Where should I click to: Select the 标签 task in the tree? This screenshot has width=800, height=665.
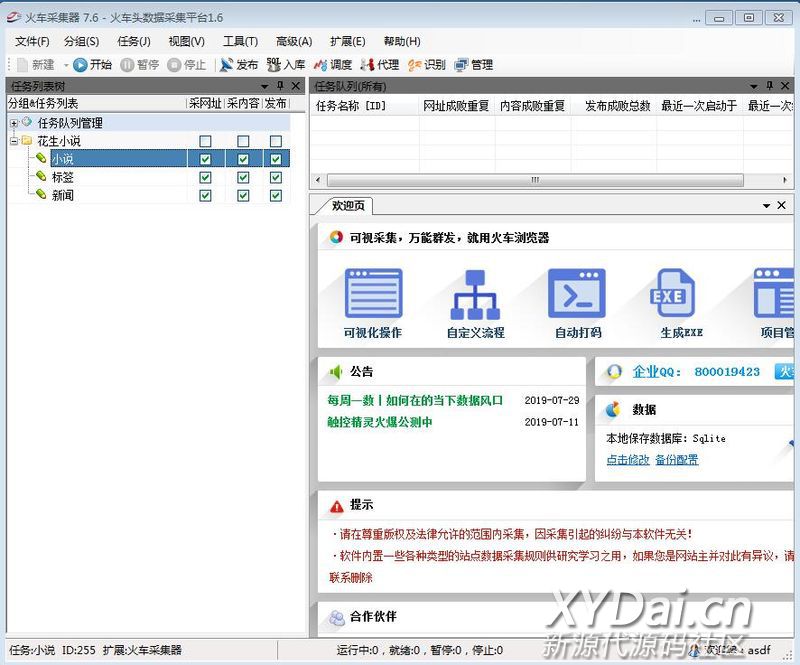(63, 178)
